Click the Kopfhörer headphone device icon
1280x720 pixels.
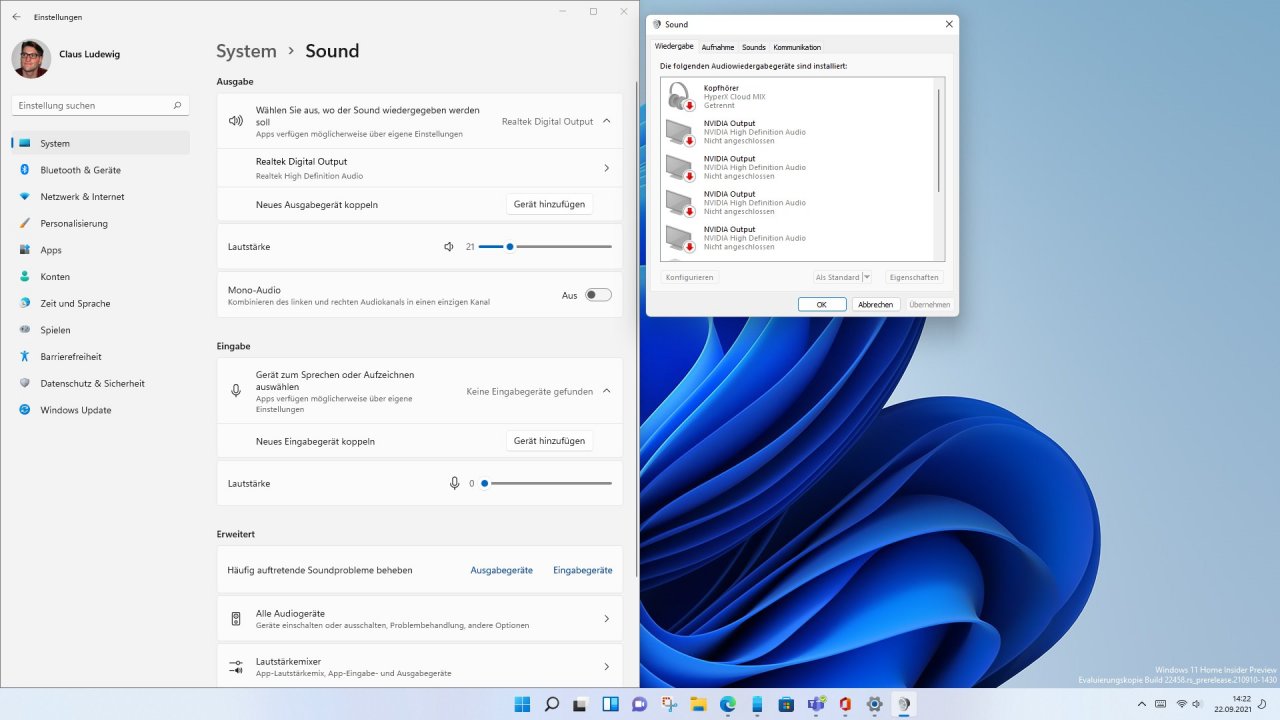pyautogui.click(x=680, y=97)
